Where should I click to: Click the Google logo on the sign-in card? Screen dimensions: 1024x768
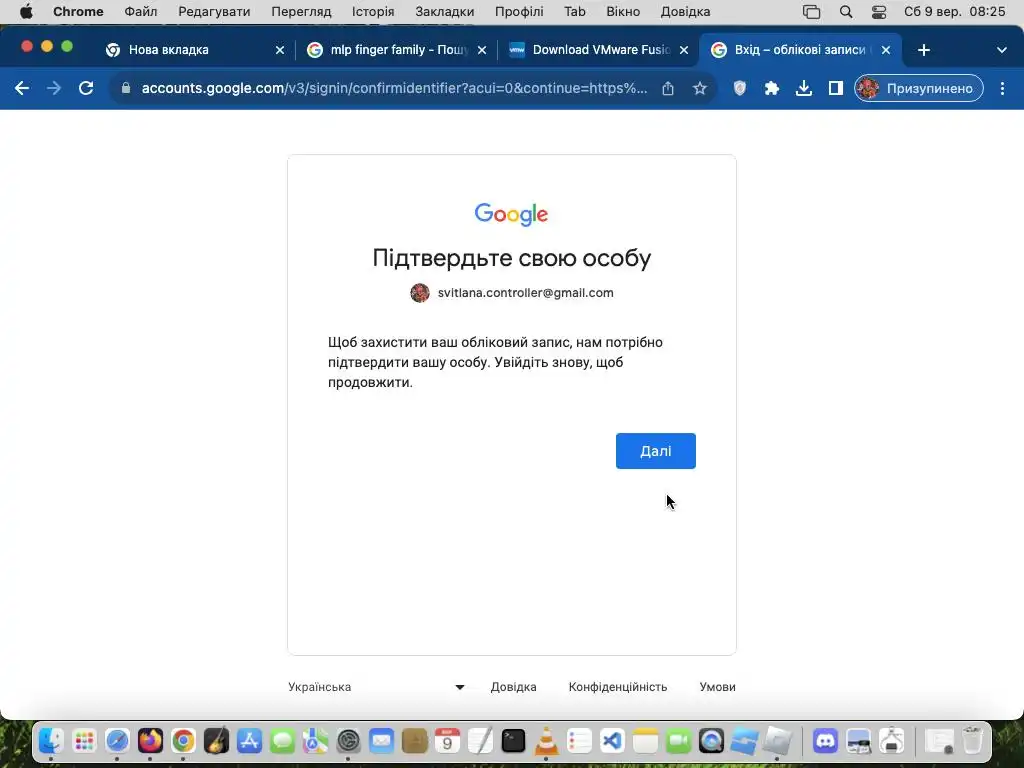(511, 214)
